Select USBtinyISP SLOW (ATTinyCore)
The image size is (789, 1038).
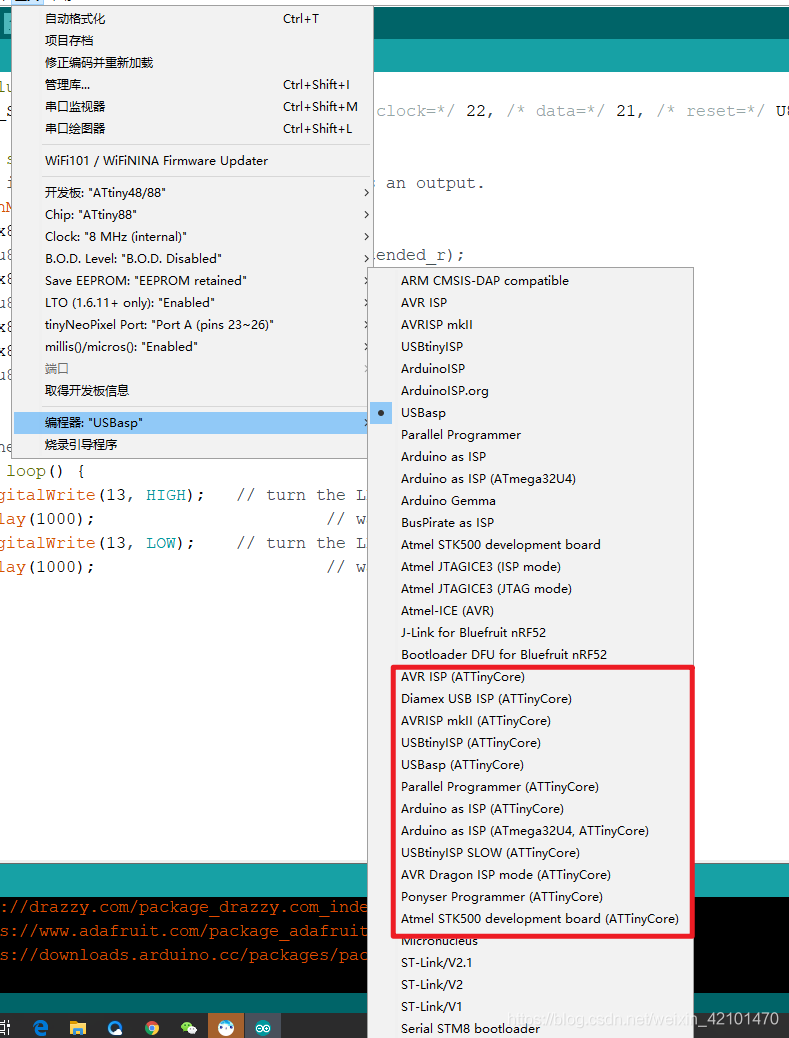pos(532,853)
